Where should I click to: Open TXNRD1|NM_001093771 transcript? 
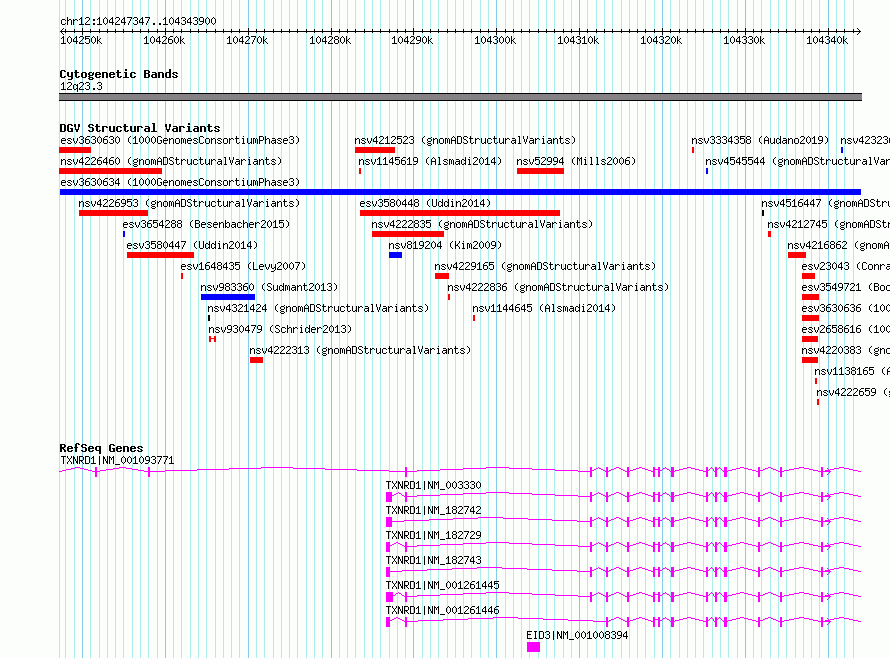click(x=117, y=460)
